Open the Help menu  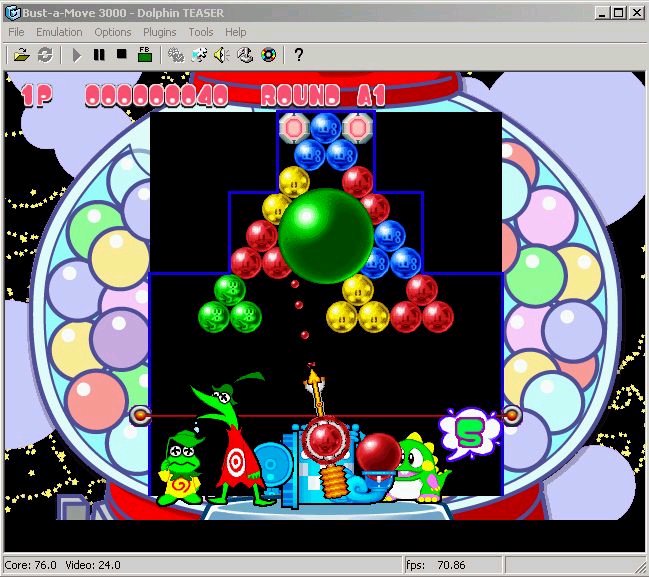pyautogui.click(x=236, y=32)
